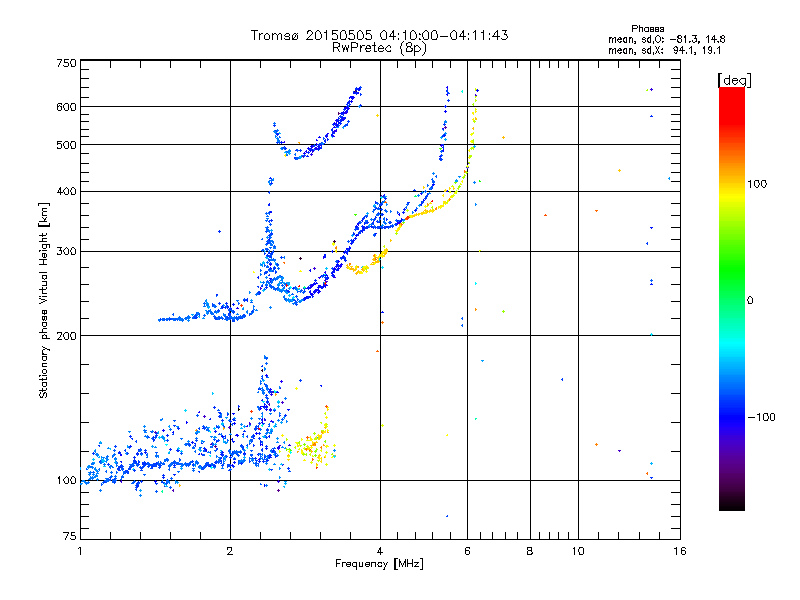Click the x-axis tick label '4'
Viewport: 800px width, 600px height.
pyautogui.click(x=380, y=551)
